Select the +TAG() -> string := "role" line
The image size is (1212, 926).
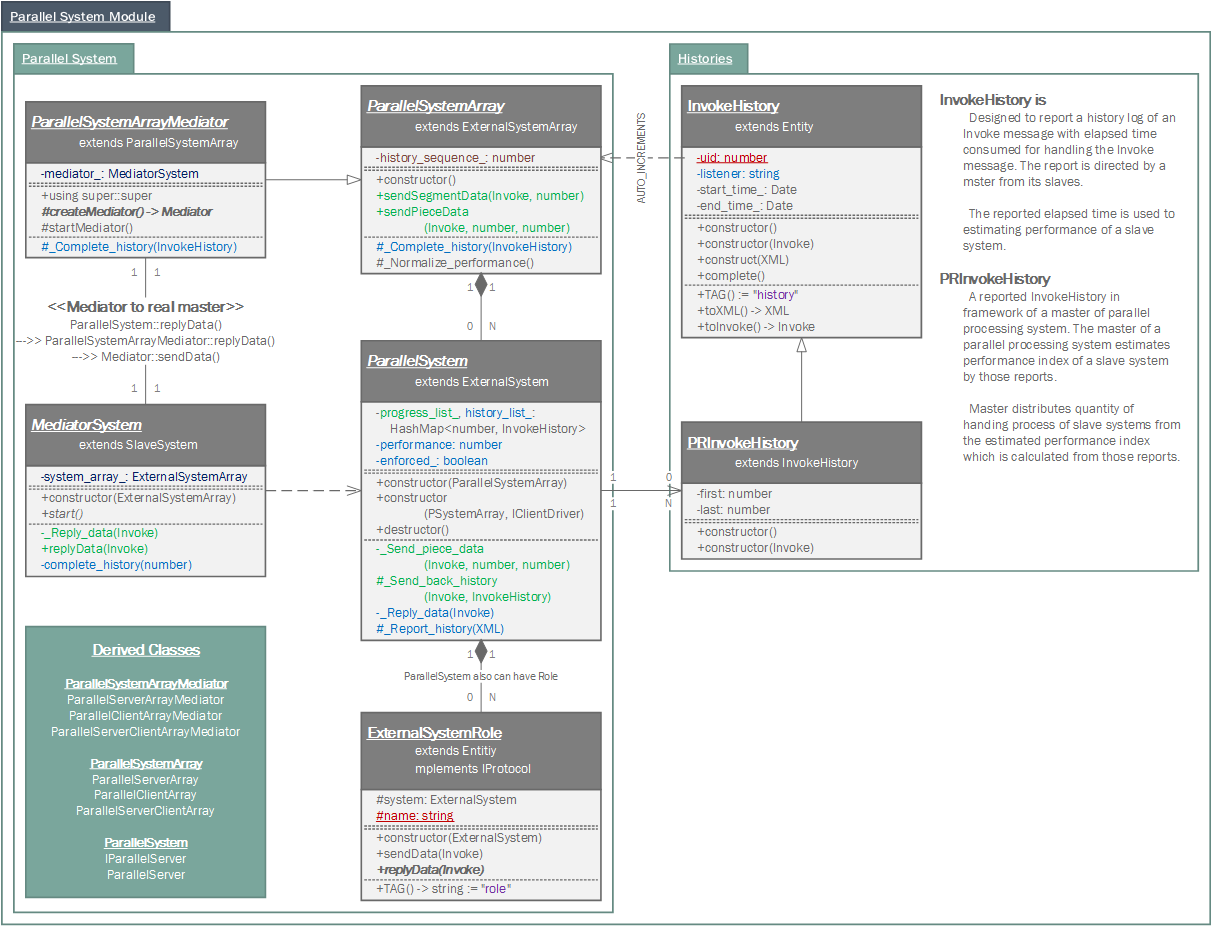(444, 889)
